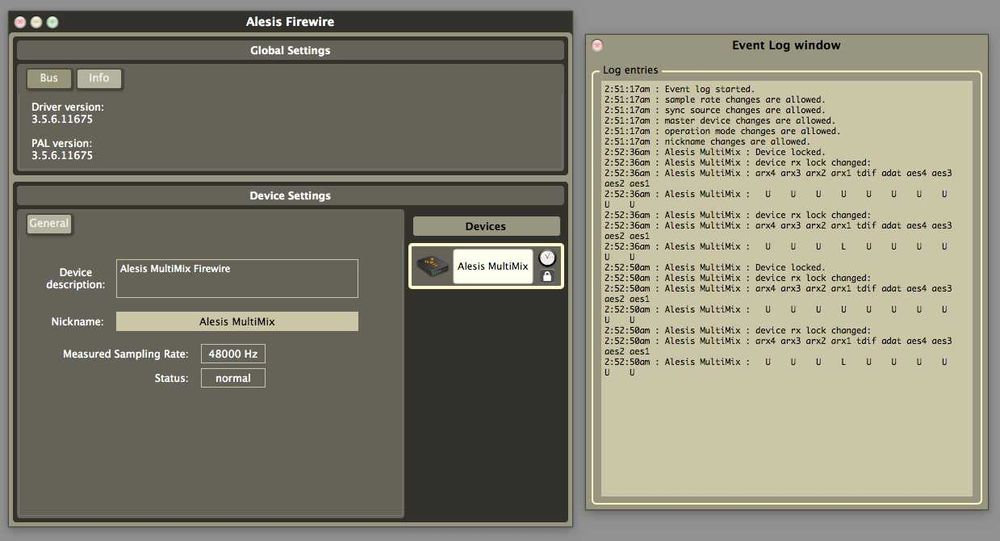Click the Event Log window title

786,45
